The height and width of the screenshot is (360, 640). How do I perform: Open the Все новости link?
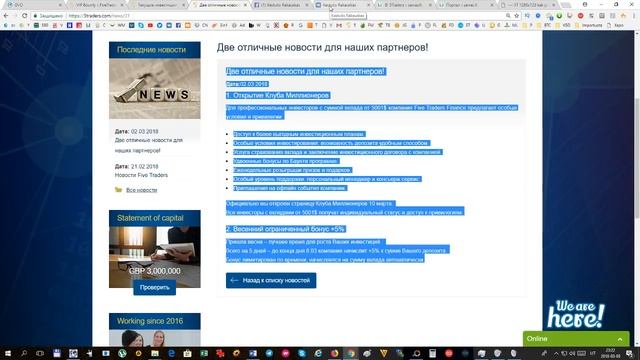[141, 190]
